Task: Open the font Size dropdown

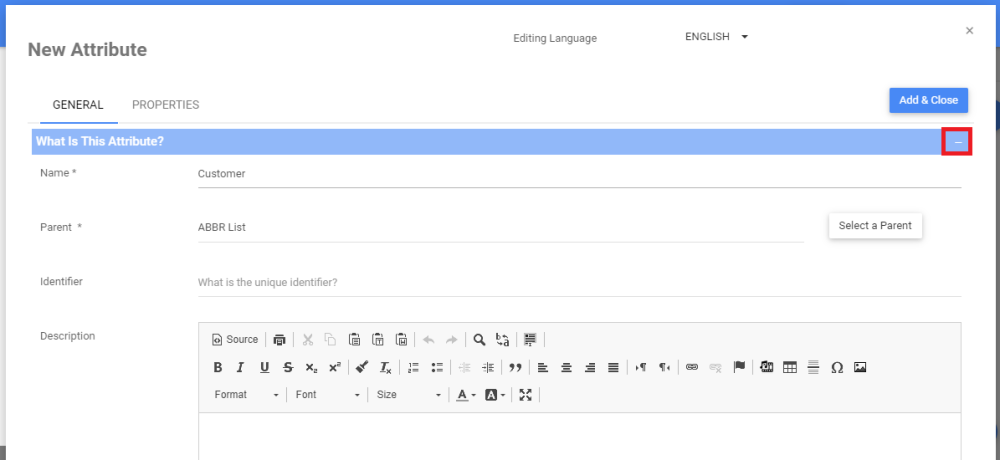Action: click(408, 395)
